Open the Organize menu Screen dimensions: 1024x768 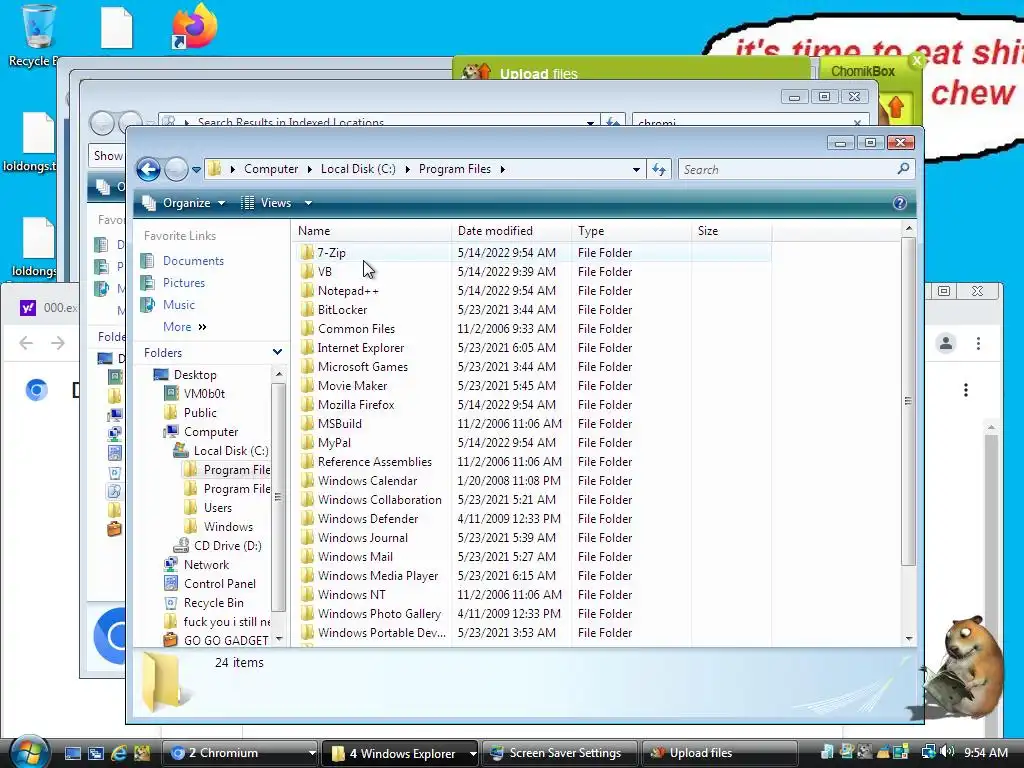185,203
